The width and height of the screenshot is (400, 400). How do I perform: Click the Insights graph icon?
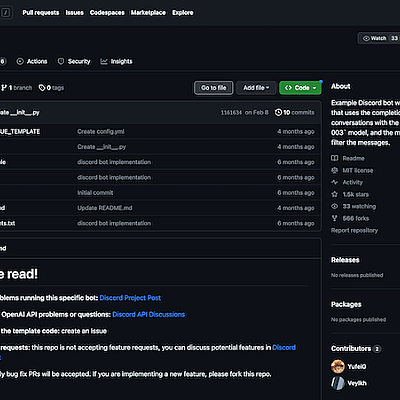tap(104, 61)
